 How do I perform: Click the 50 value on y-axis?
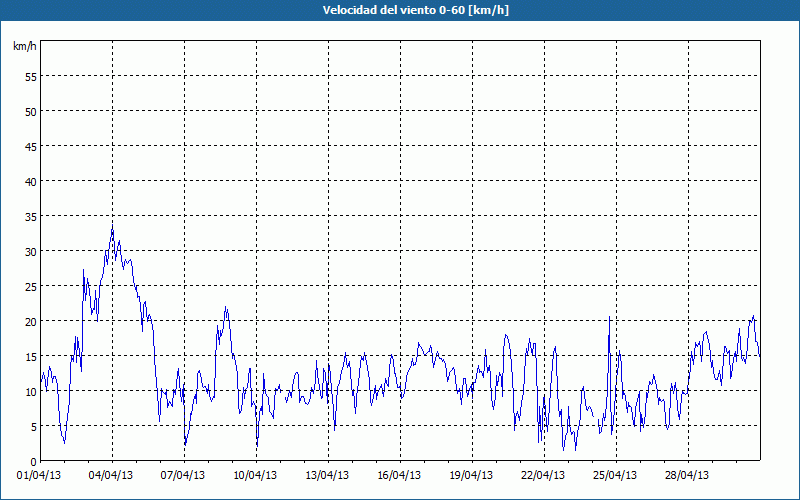[31, 111]
